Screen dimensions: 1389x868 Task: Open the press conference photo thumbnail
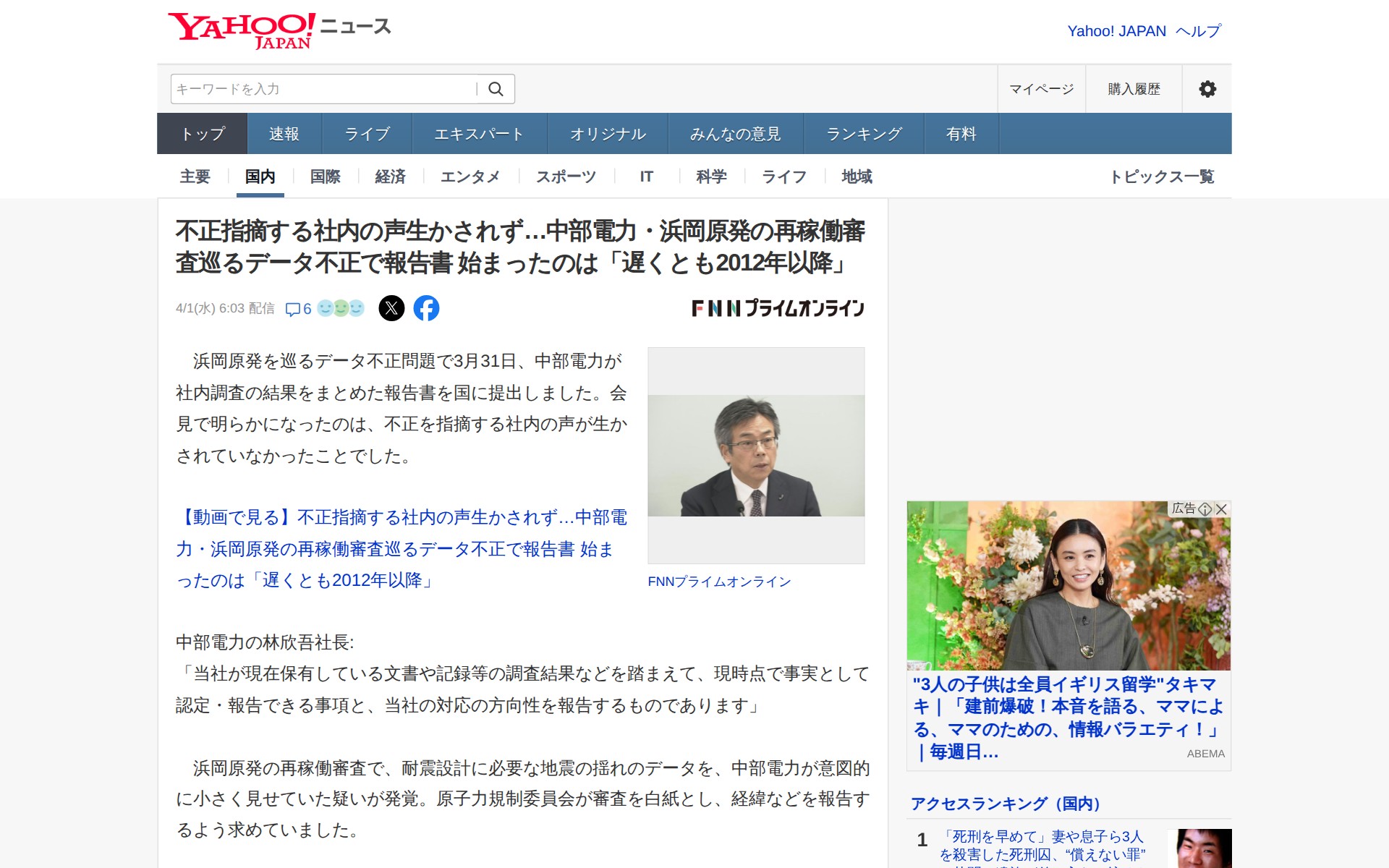pyautogui.click(x=756, y=455)
